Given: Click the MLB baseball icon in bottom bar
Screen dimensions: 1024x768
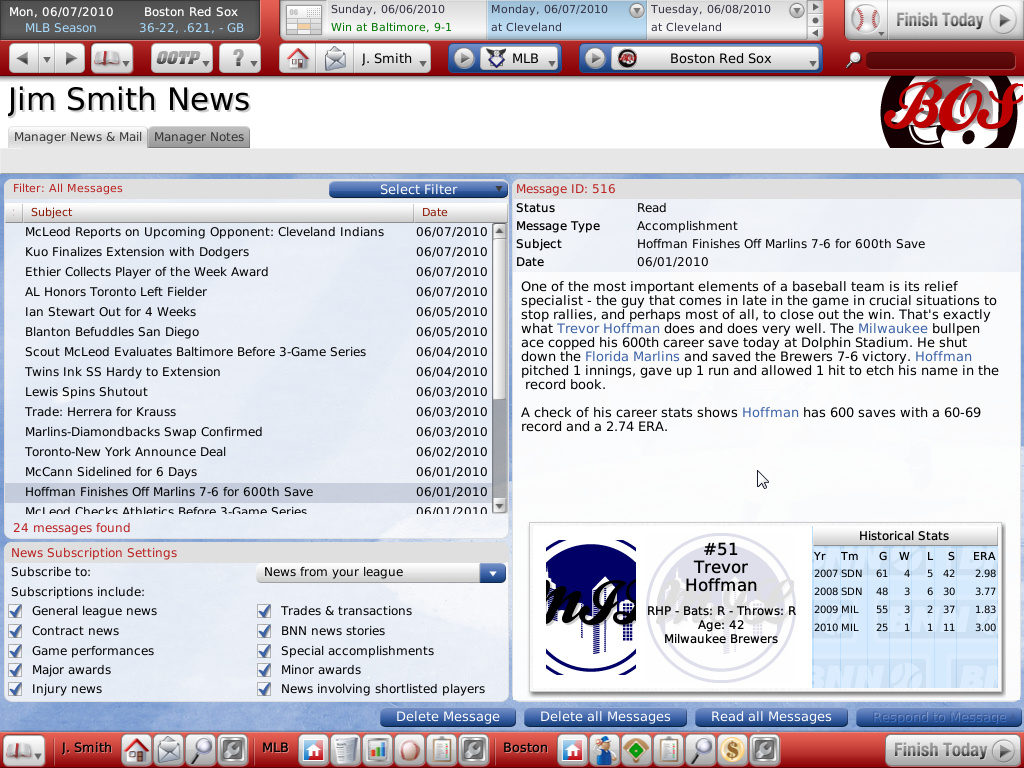Looking at the screenshot, I should 410,748.
